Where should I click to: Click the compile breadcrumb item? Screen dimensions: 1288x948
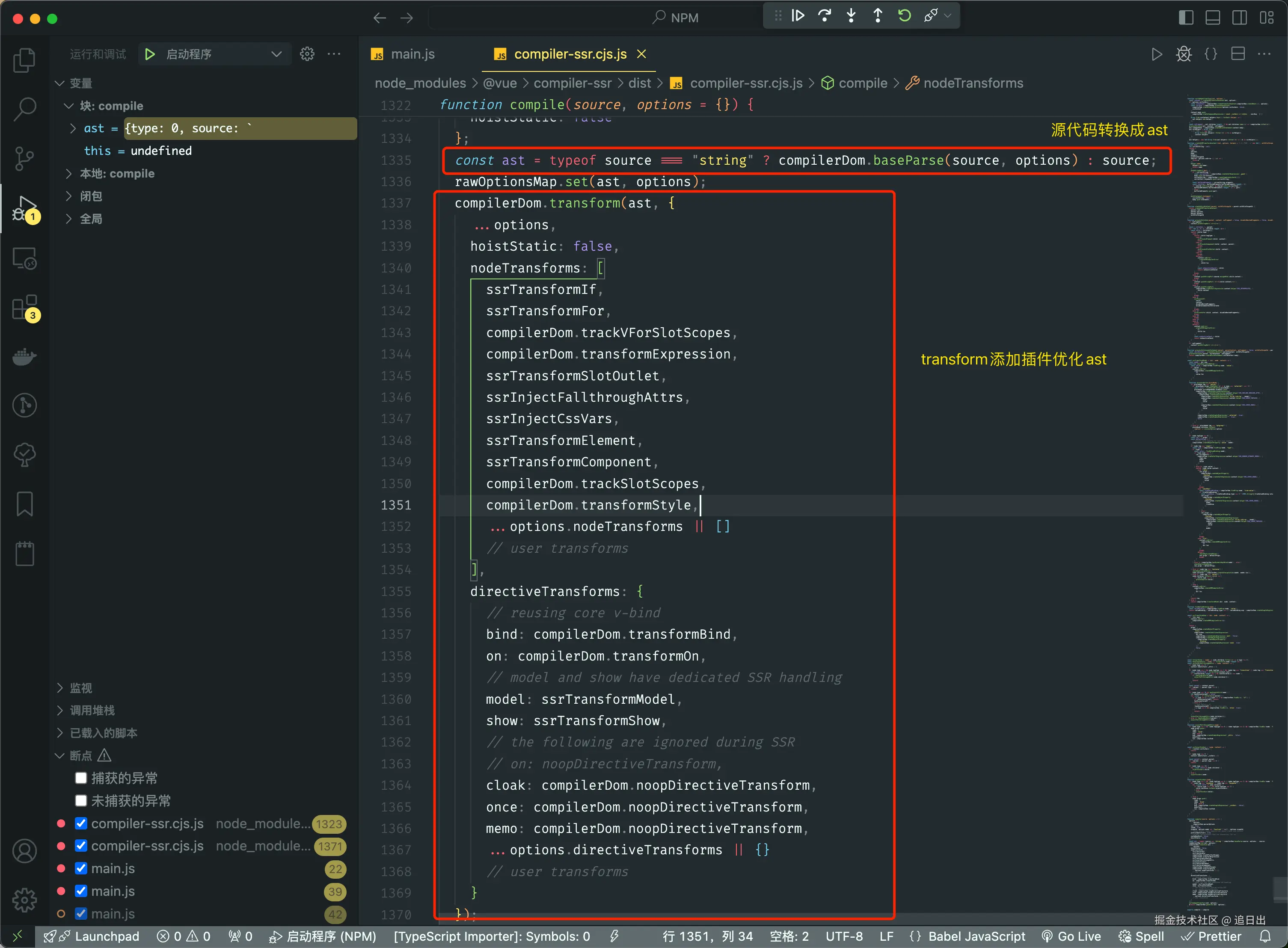[x=862, y=83]
